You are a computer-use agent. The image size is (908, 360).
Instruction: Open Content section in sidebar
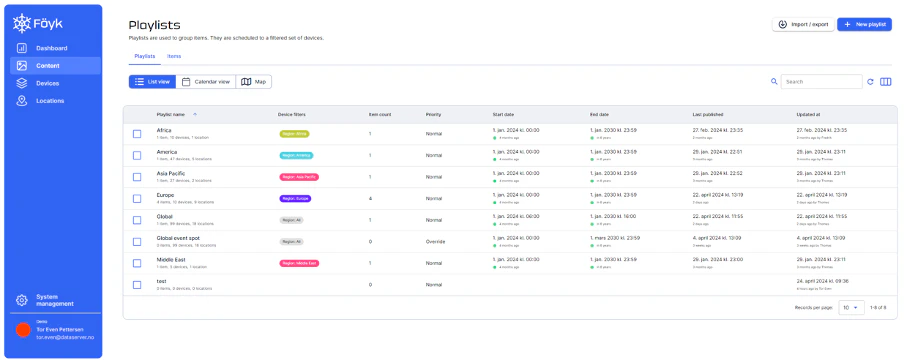click(x=55, y=65)
